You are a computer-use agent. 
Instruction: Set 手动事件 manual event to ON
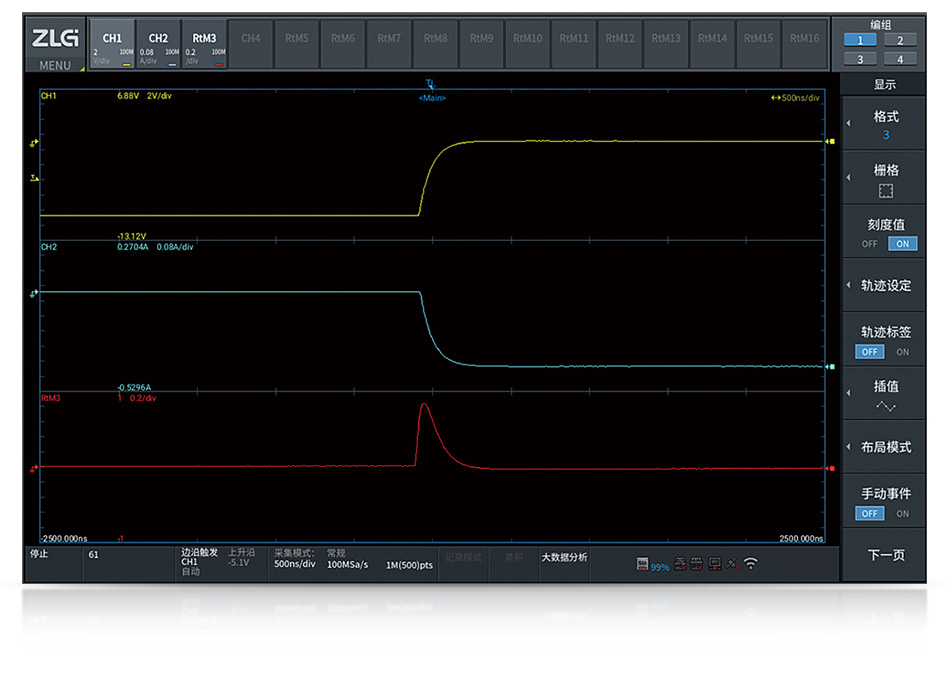pyautogui.click(x=902, y=513)
